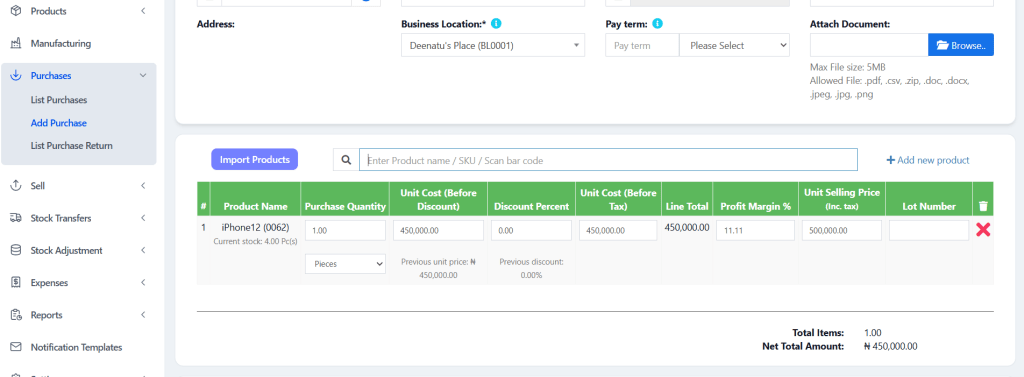1024x377 pixels.
Task: Open List Purchases submenu item
Action: 59,100
